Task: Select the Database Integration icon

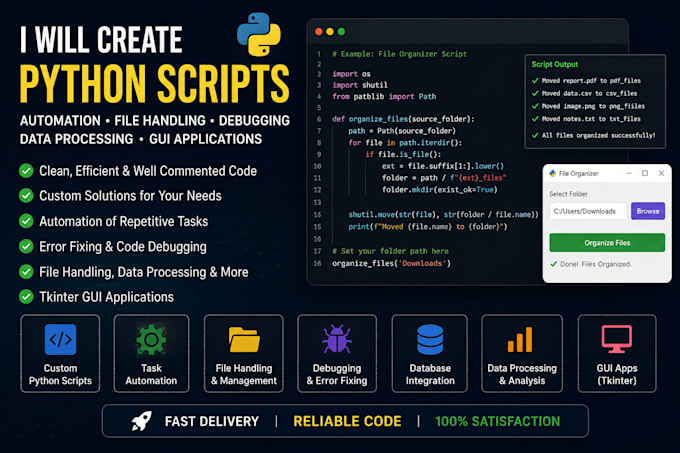Action: [430, 339]
